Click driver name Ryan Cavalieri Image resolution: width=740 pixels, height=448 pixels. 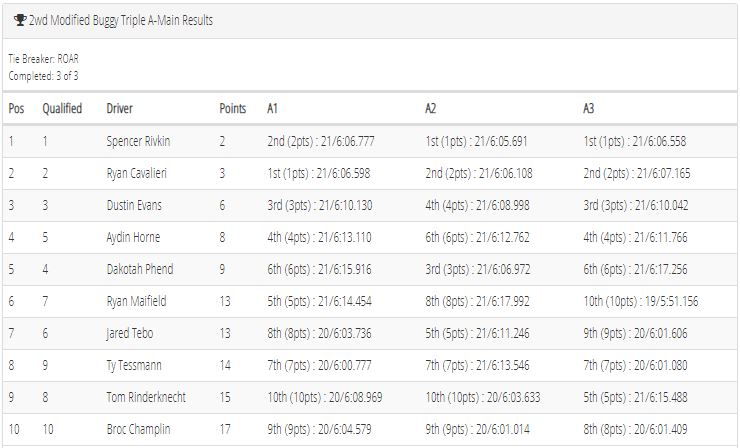click(x=136, y=173)
